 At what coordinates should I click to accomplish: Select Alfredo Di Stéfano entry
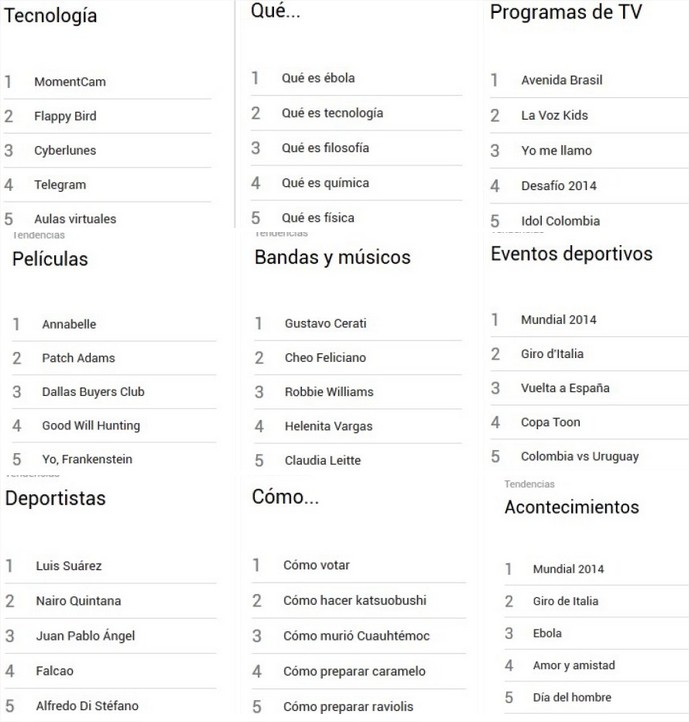[87, 706]
